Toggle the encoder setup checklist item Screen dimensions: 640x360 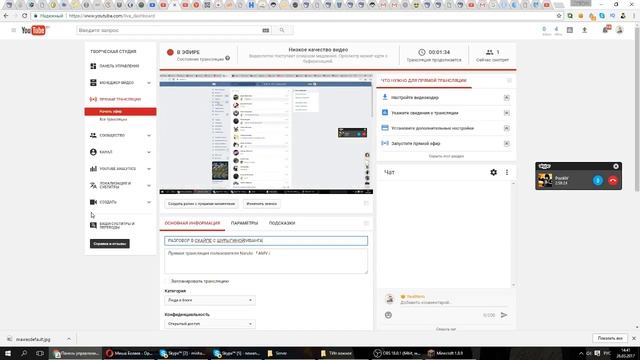click(507, 98)
